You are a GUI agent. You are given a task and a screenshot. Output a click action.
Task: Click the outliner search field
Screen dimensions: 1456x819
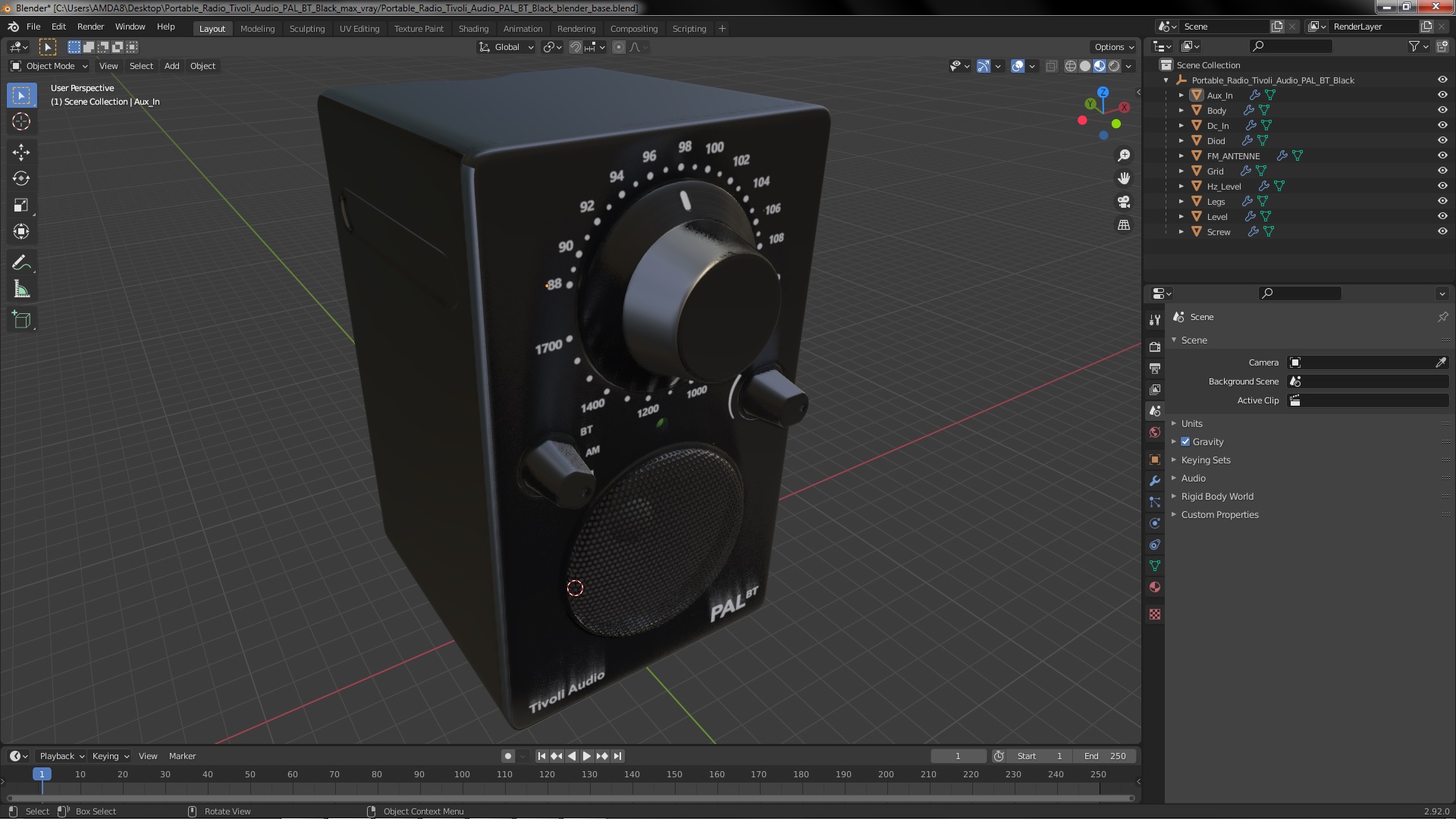tap(1290, 46)
